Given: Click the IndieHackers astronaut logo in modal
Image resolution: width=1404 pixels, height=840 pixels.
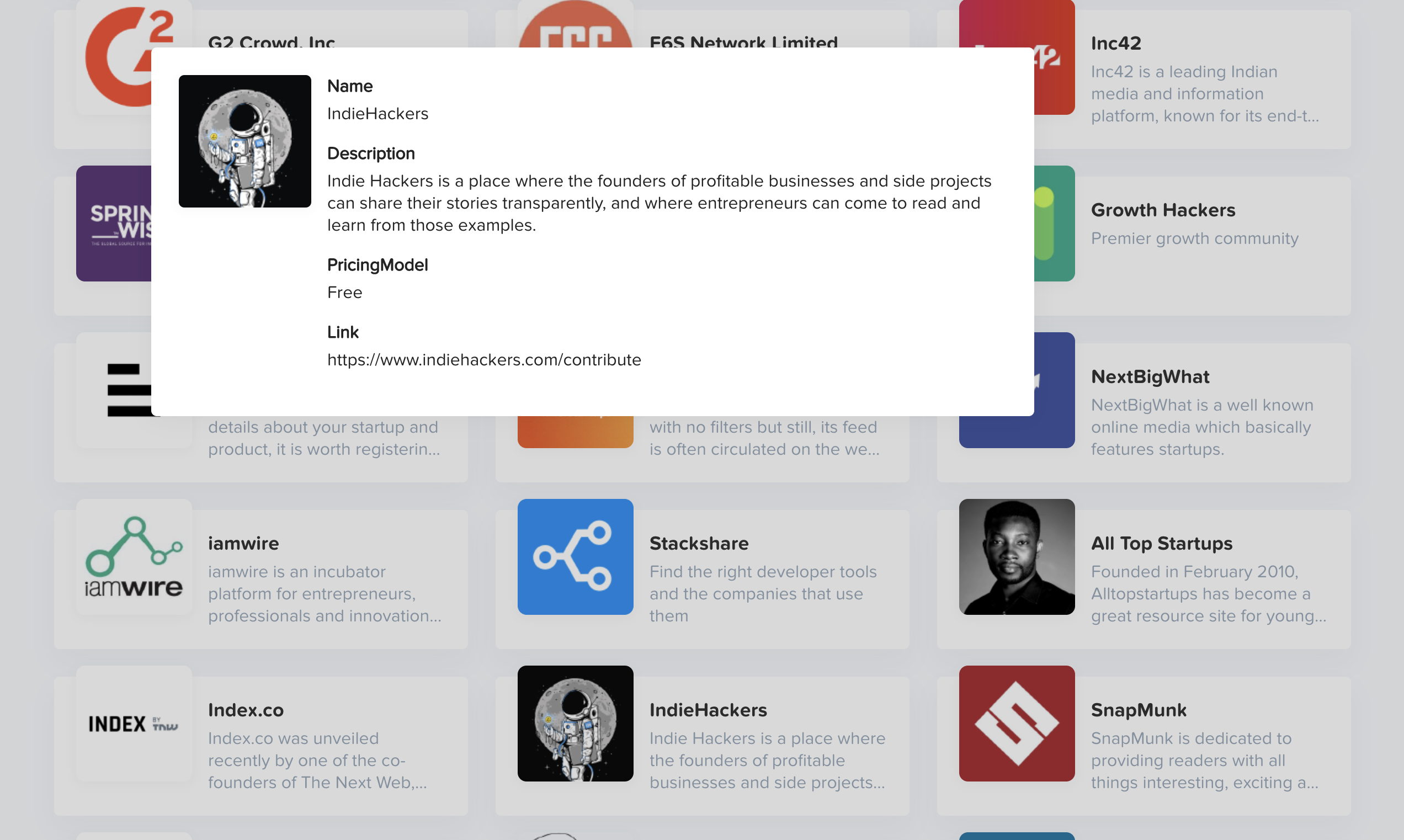Looking at the screenshot, I should click(x=244, y=141).
